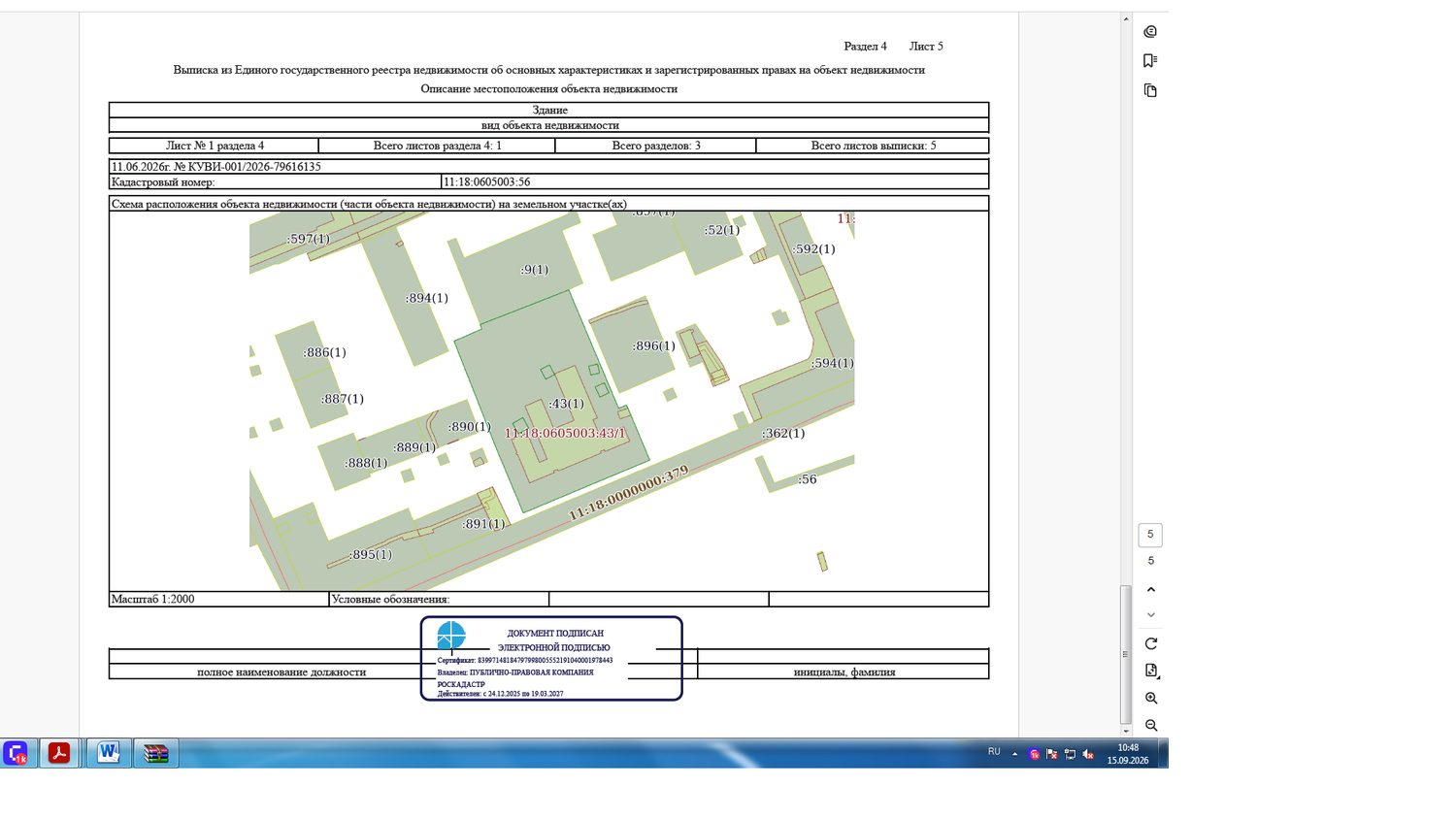Click the 'Всего листов выписки: 5' cell
Screen dimensions: 1456x819
873,146
